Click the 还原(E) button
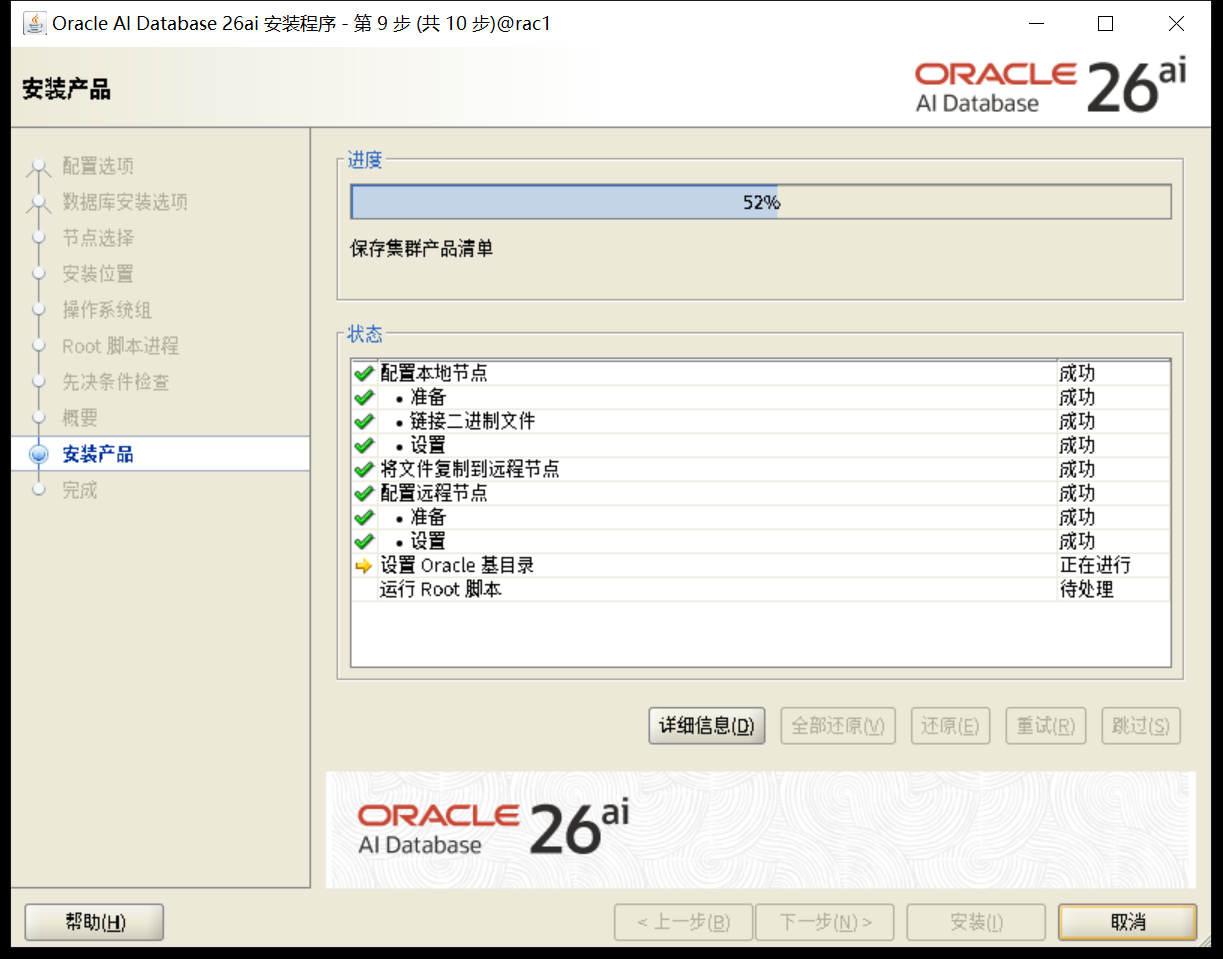This screenshot has height=959, width=1223. tap(950, 726)
